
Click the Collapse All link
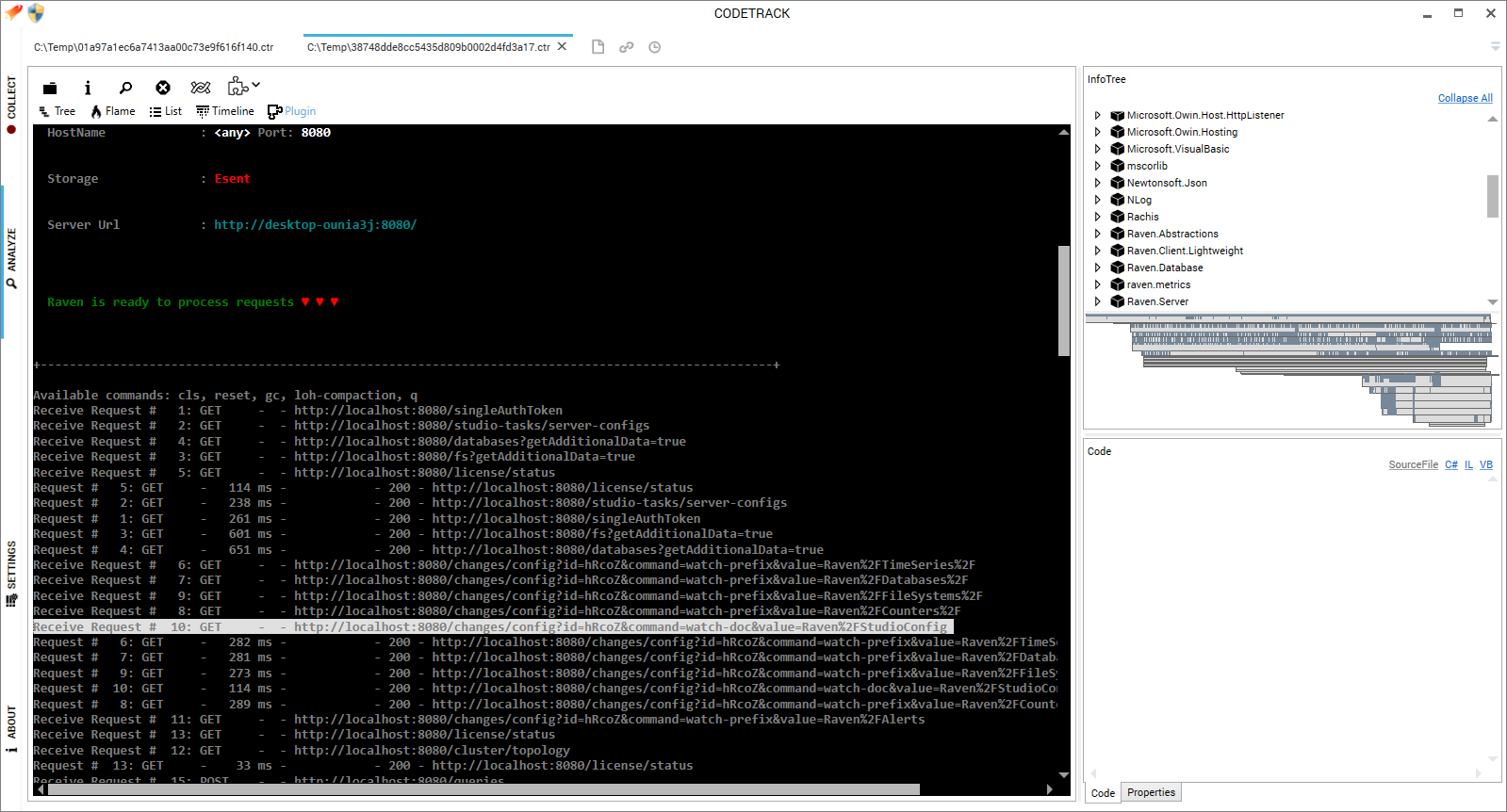[x=1465, y=98]
